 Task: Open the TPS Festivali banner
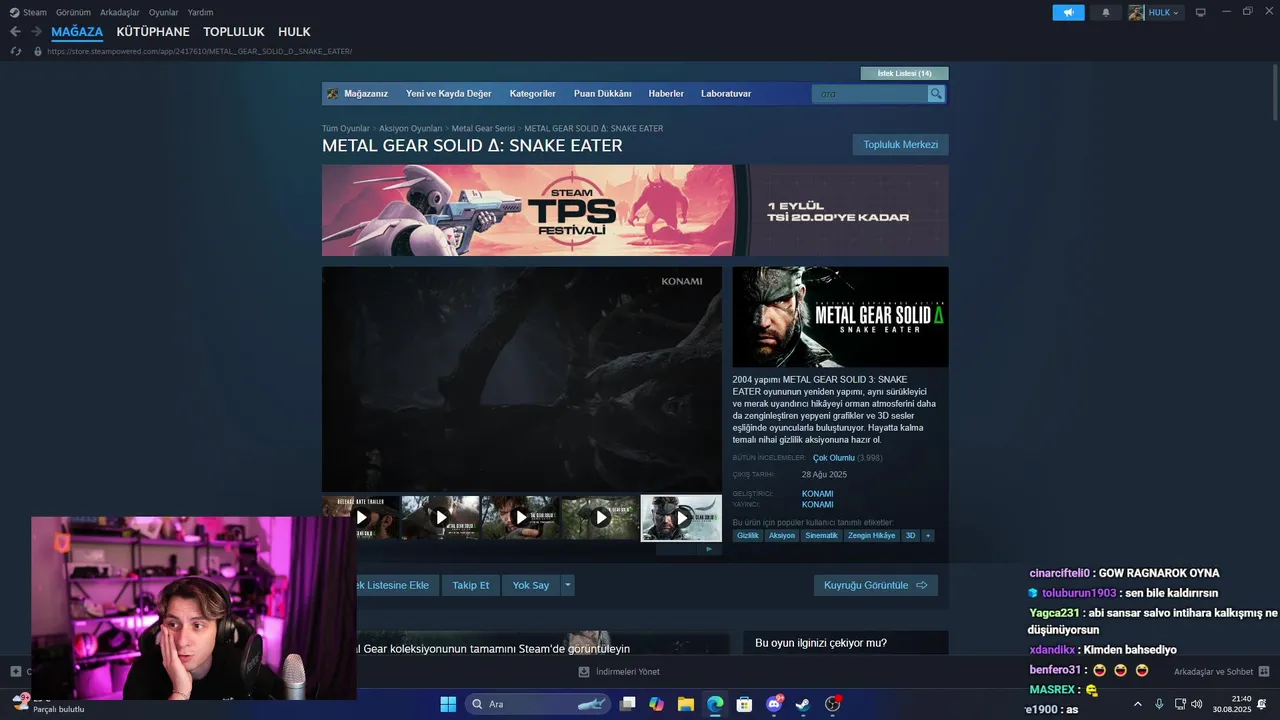pyautogui.click(x=635, y=210)
